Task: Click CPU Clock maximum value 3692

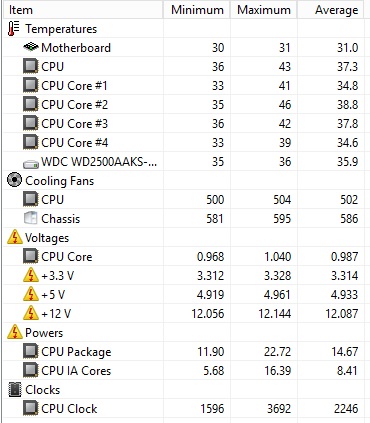Action: pyautogui.click(x=279, y=409)
